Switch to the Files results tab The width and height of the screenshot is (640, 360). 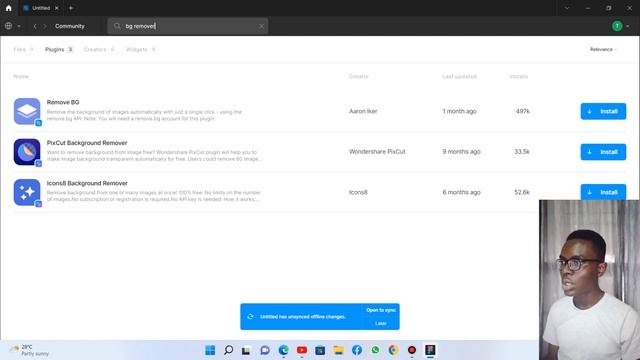coord(23,49)
